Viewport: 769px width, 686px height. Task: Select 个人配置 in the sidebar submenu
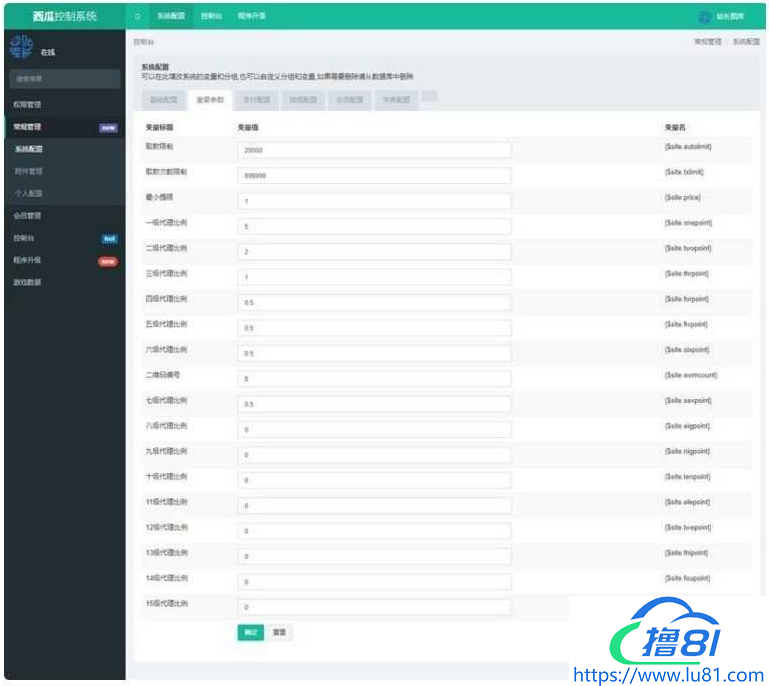[x=29, y=193]
